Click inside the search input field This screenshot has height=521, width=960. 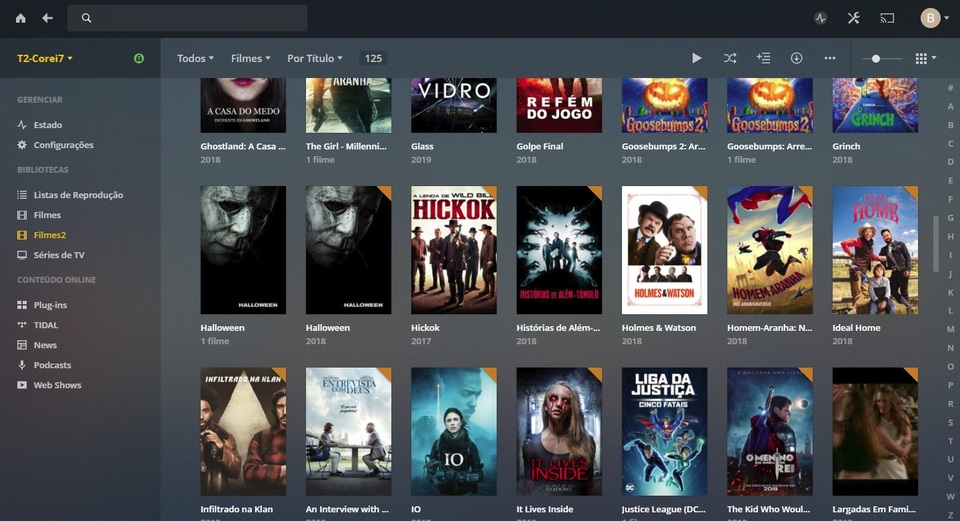187,18
